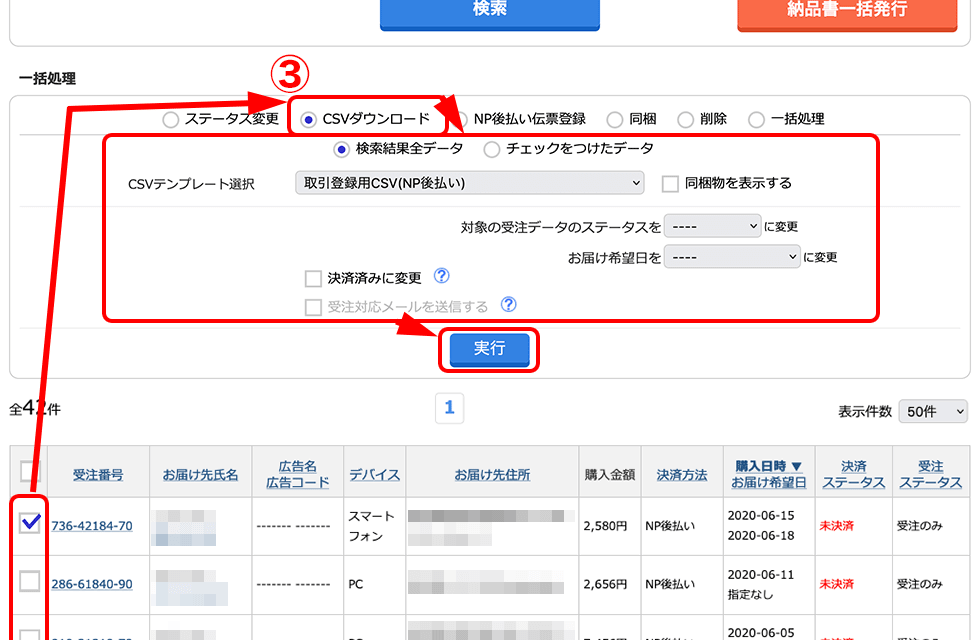Click the 購入金額 column header

pyautogui.click(x=610, y=475)
